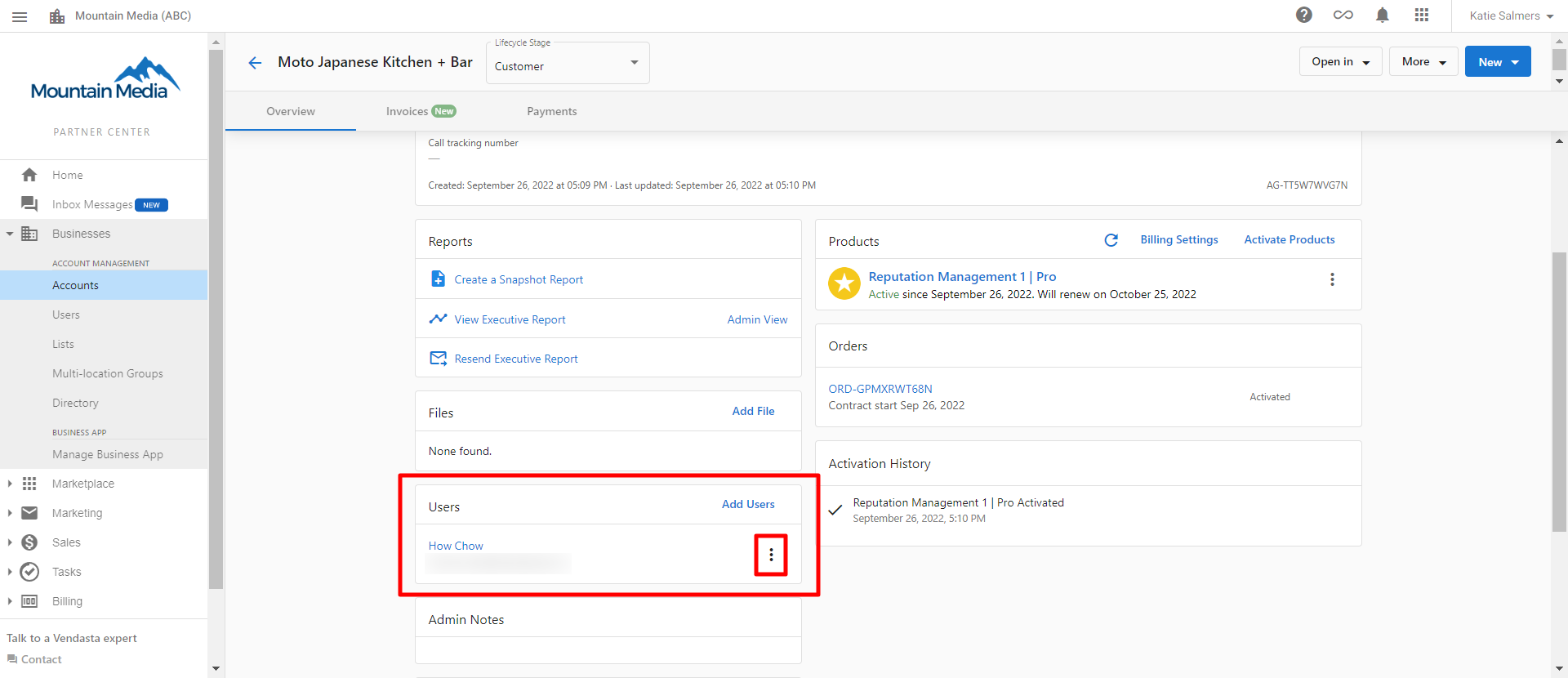The height and width of the screenshot is (678, 1568).
Task: Open Reputation Management 1 | Pro link
Action: 962,277
